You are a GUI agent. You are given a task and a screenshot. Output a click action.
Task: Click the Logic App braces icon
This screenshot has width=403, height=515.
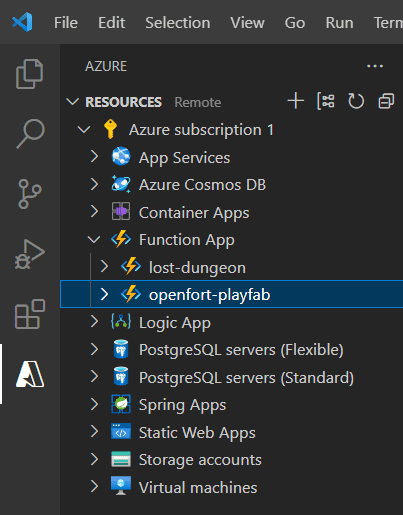tap(121, 322)
